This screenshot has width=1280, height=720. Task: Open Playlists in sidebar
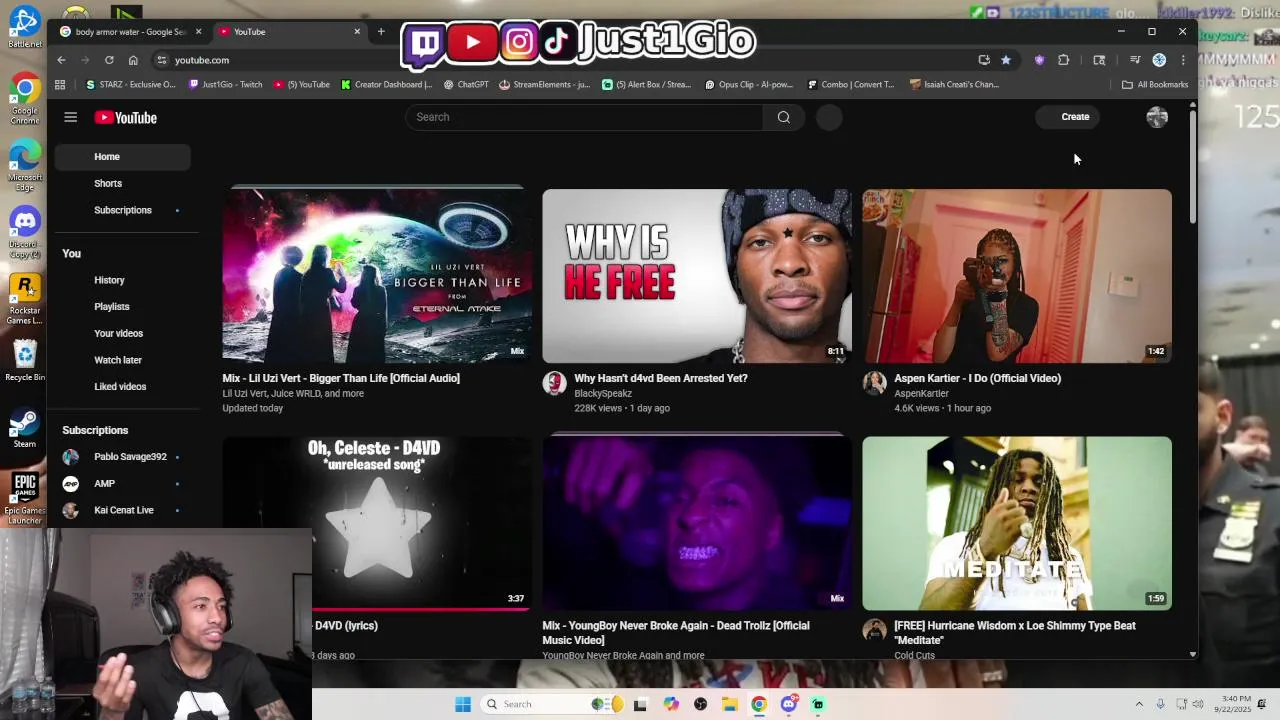pos(123,307)
